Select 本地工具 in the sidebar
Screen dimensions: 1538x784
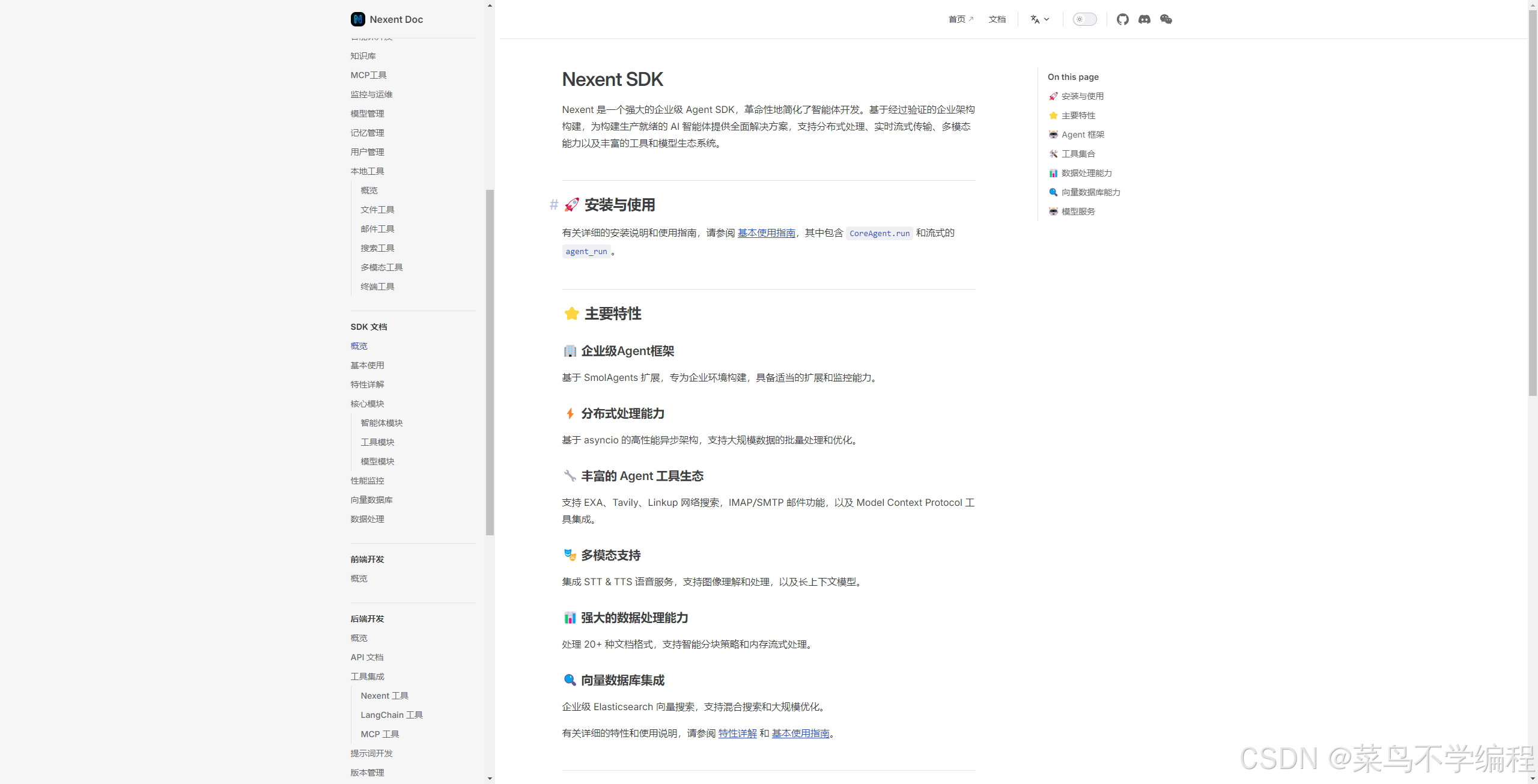coord(367,171)
